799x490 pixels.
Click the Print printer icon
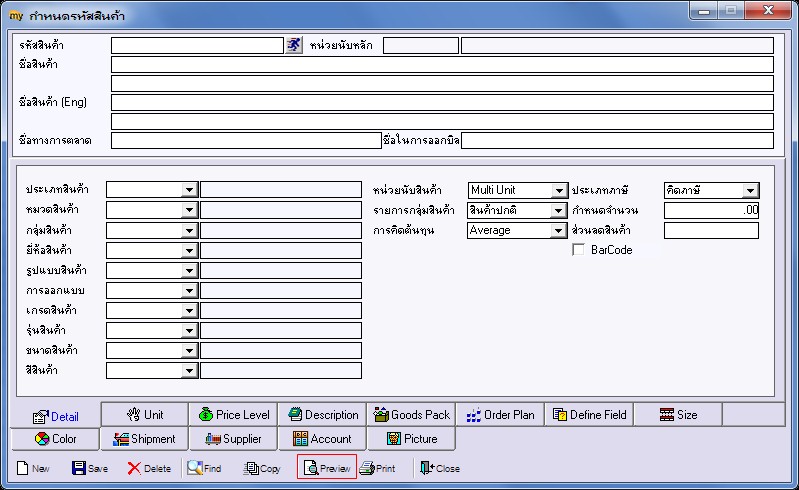tap(367, 468)
